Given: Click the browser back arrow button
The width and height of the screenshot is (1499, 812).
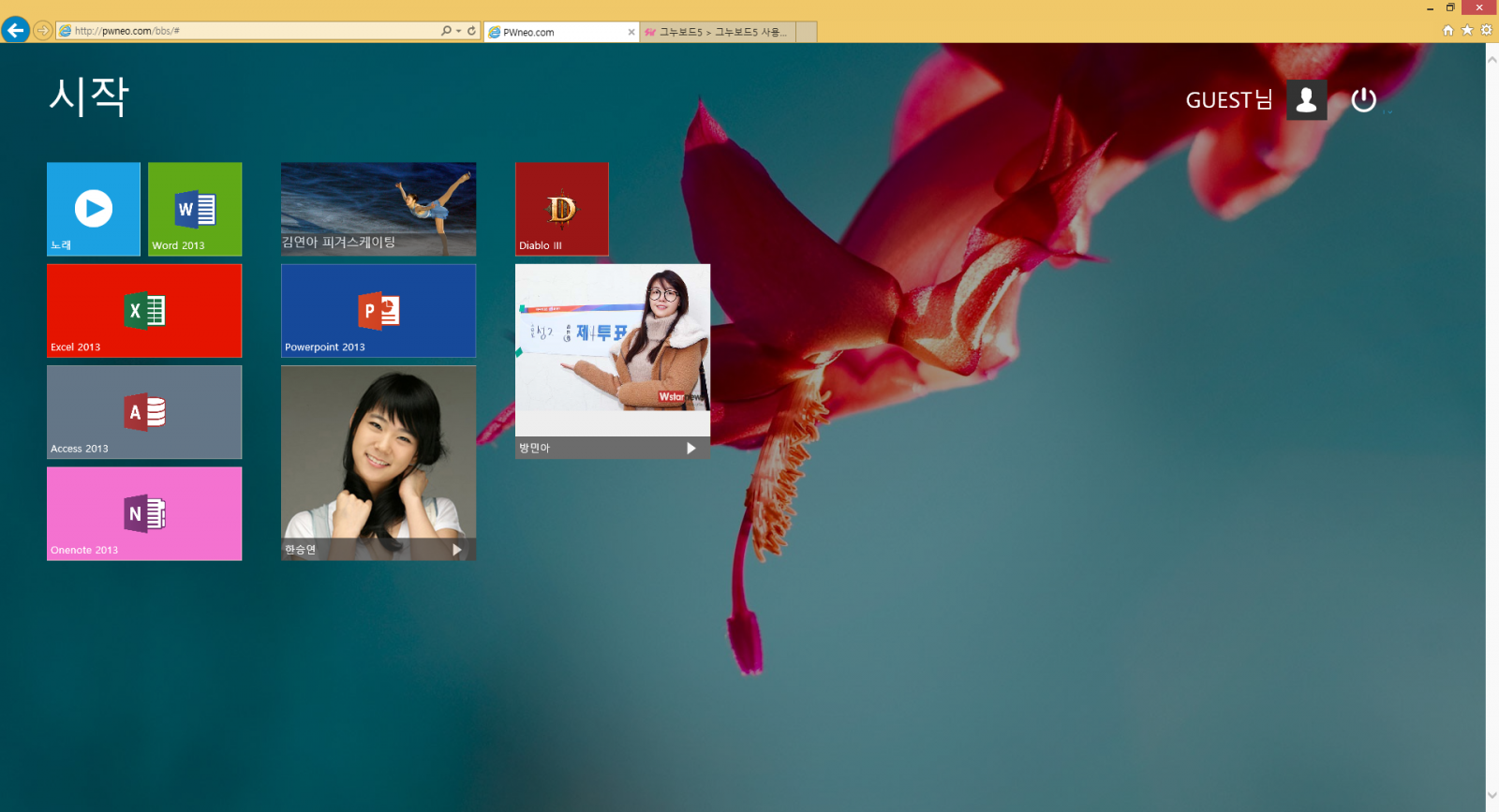Looking at the screenshot, I should pyautogui.click(x=15, y=30).
